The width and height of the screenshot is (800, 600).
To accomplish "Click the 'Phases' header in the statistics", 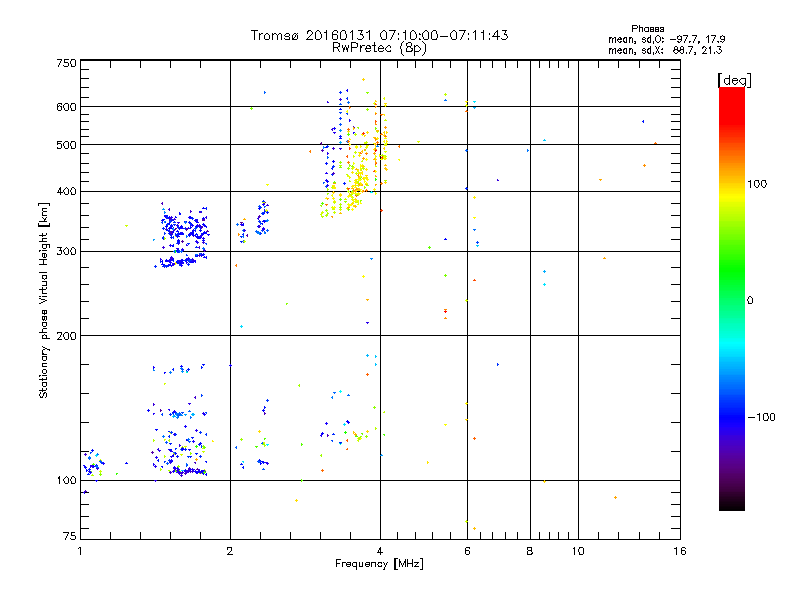I will point(647,29).
